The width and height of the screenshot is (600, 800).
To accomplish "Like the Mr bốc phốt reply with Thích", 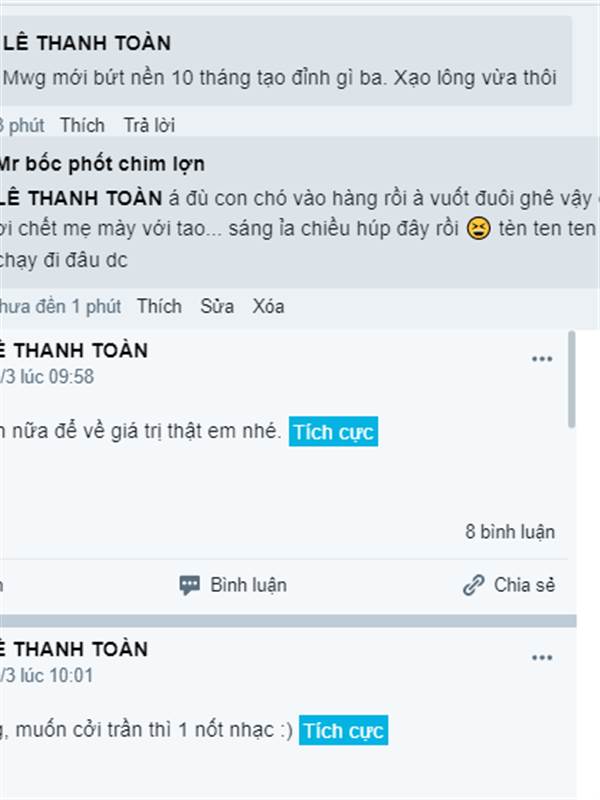I will pyautogui.click(x=159, y=306).
